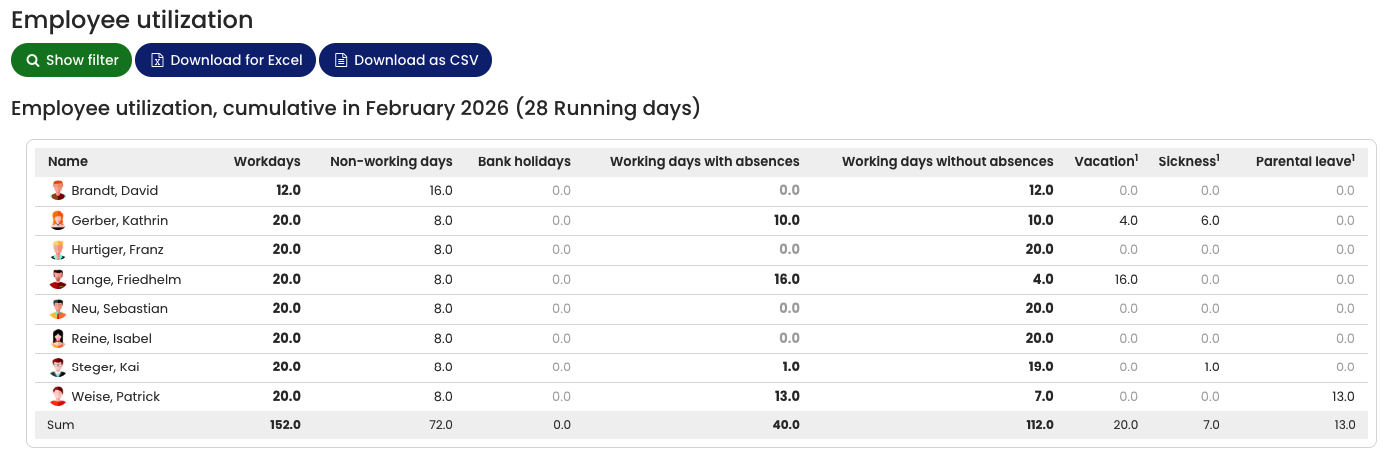
Task: Click David Brandt's avatar icon
Action: click(x=58, y=191)
